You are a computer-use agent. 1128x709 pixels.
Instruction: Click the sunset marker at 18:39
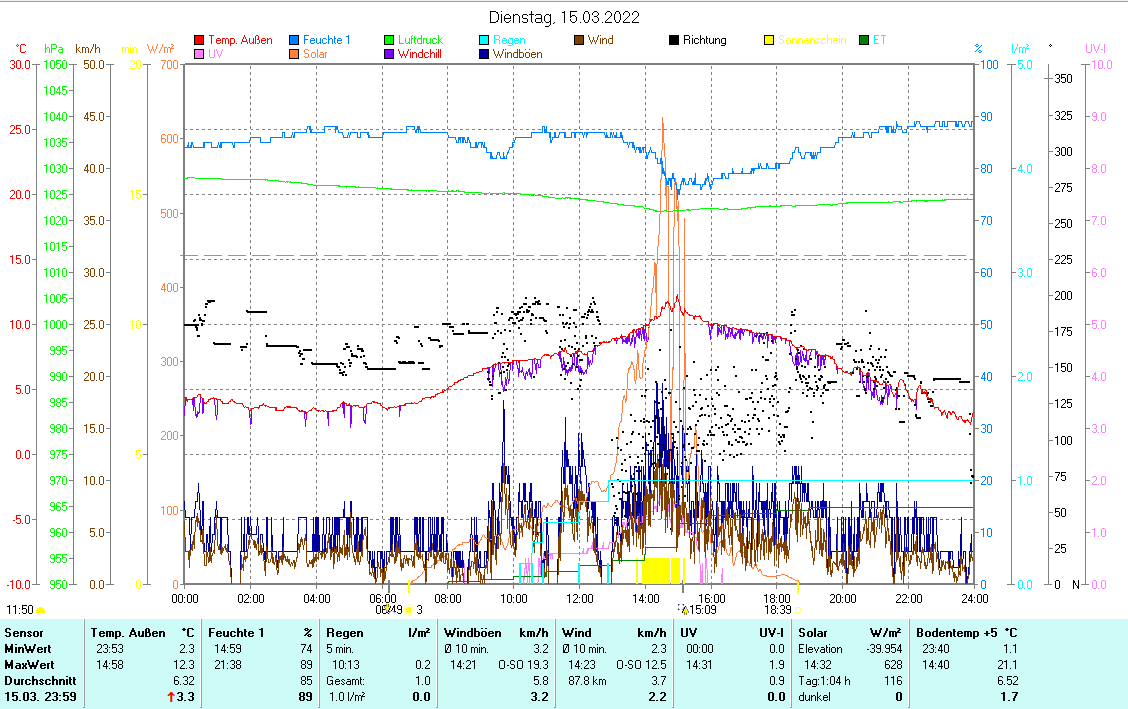(x=798, y=609)
